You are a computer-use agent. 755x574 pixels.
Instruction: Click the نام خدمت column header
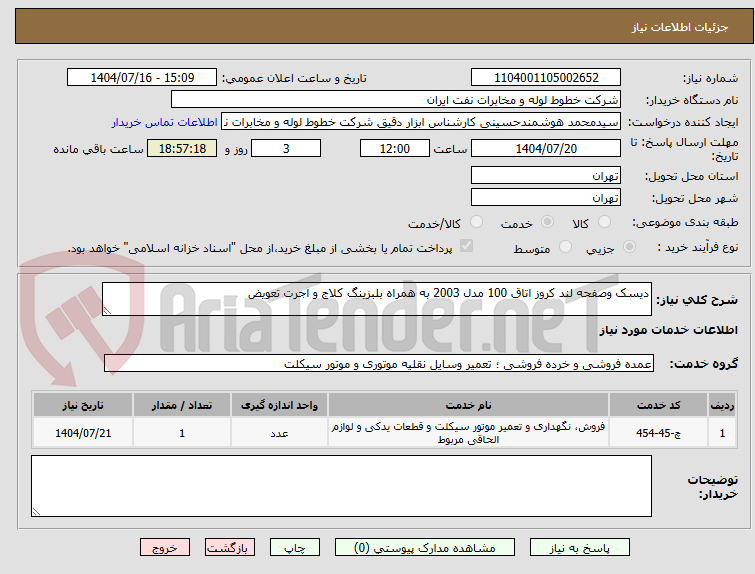tap(469, 405)
